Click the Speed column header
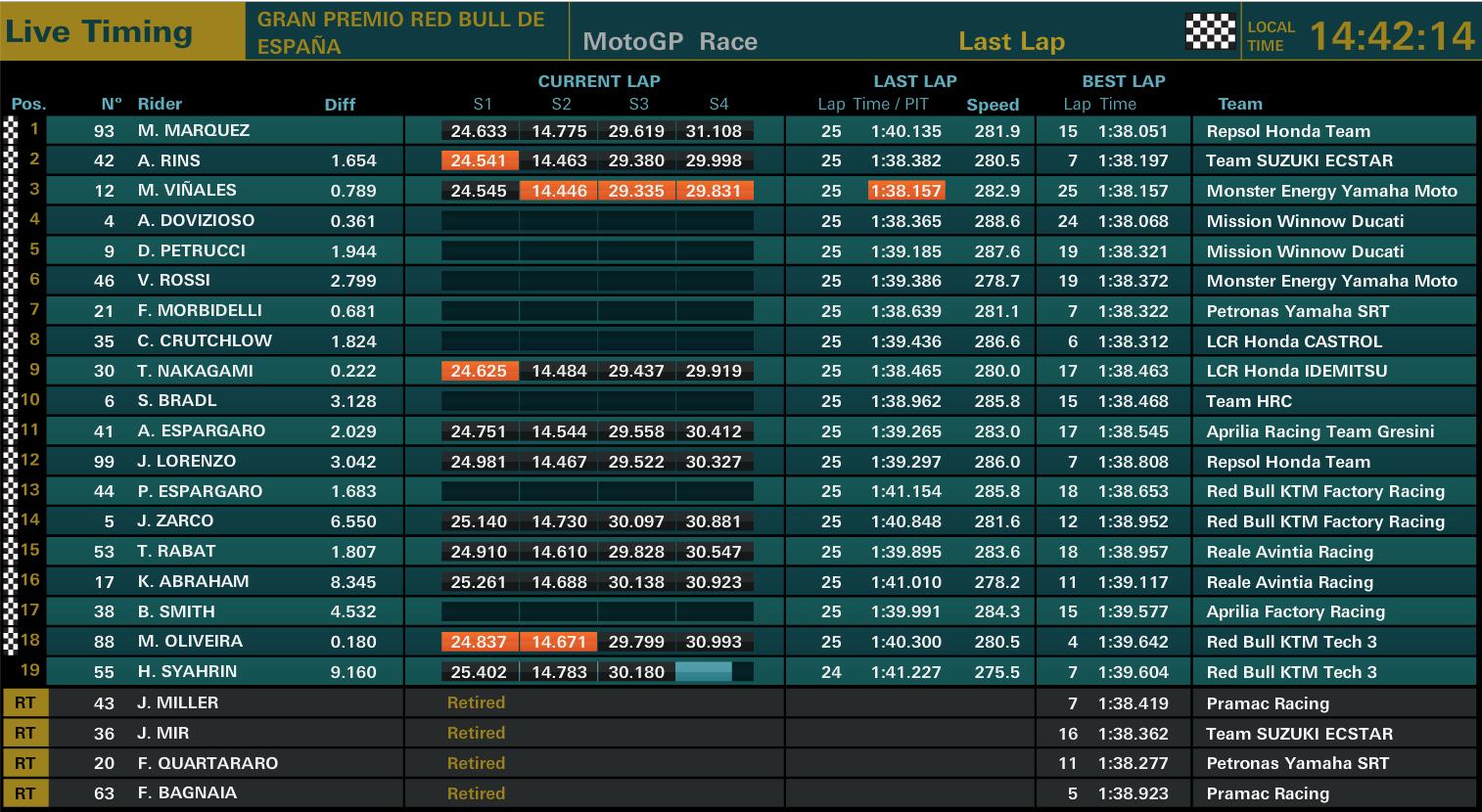Image resolution: width=1482 pixels, height=812 pixels. click(x=993, y=105)
